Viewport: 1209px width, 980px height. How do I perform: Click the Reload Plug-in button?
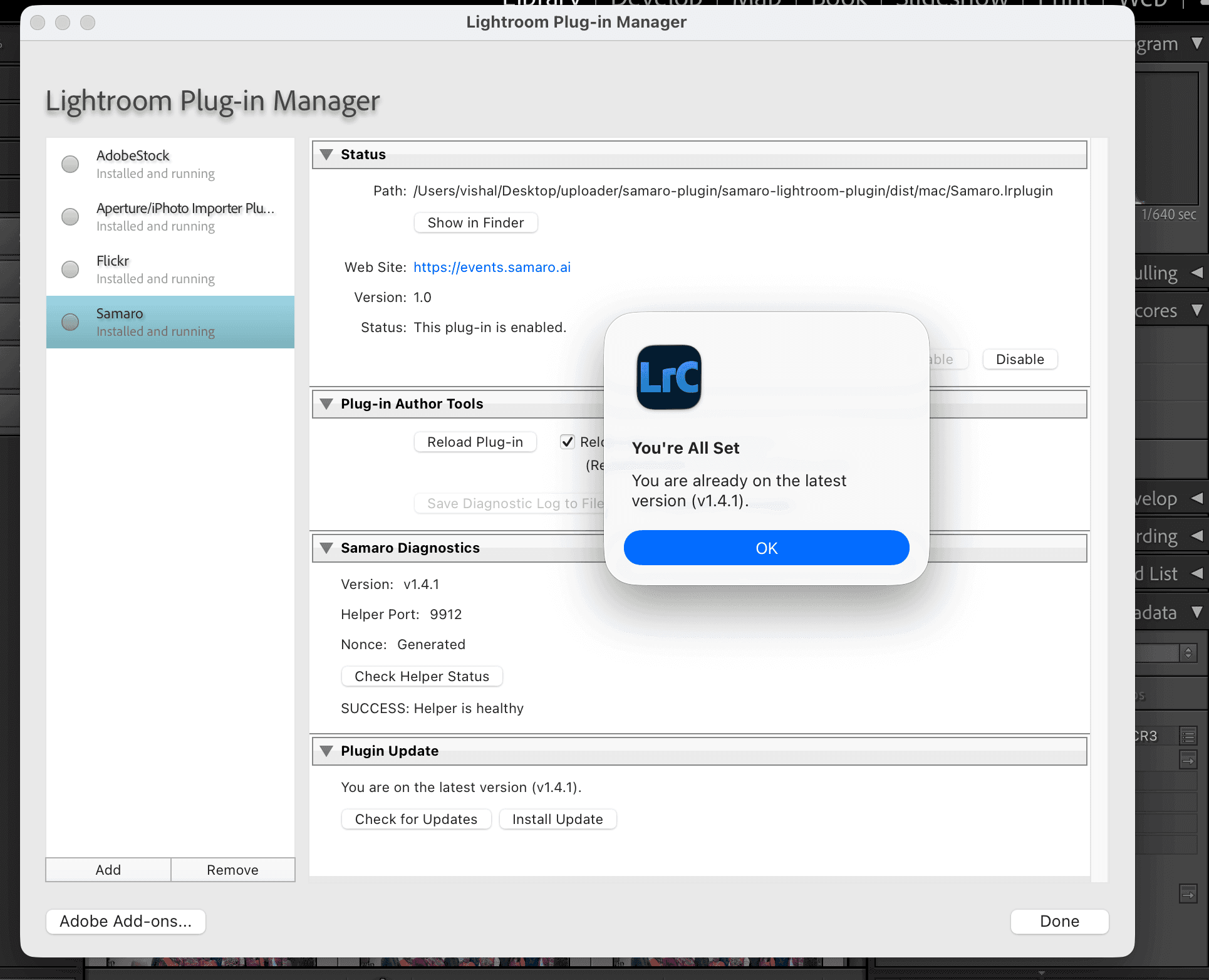pyautogui.click(x=475, y=442)
